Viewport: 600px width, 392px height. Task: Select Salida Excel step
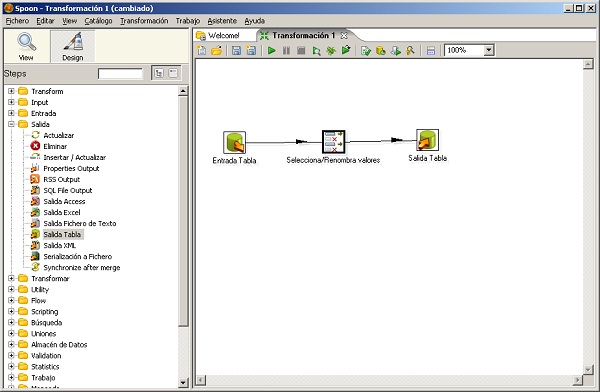62,212
